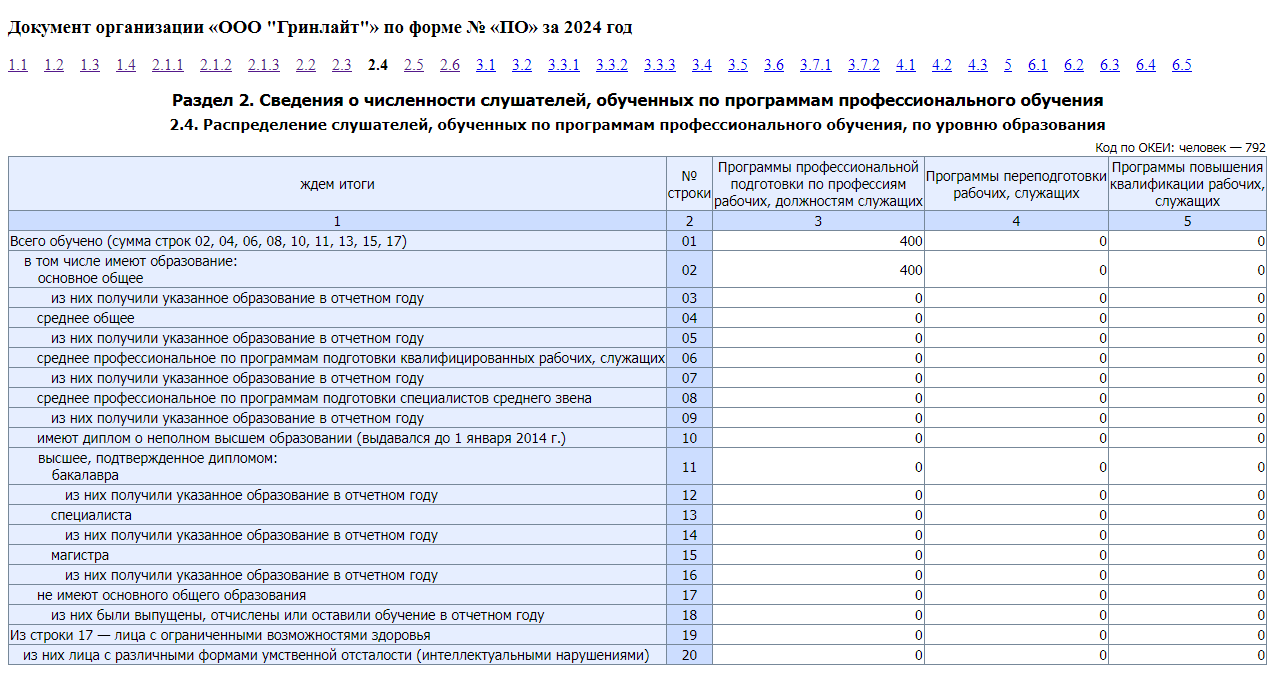Go to section 2.1.2
The height and width of the screenshot is (682, 1287).
click(216, 65)
